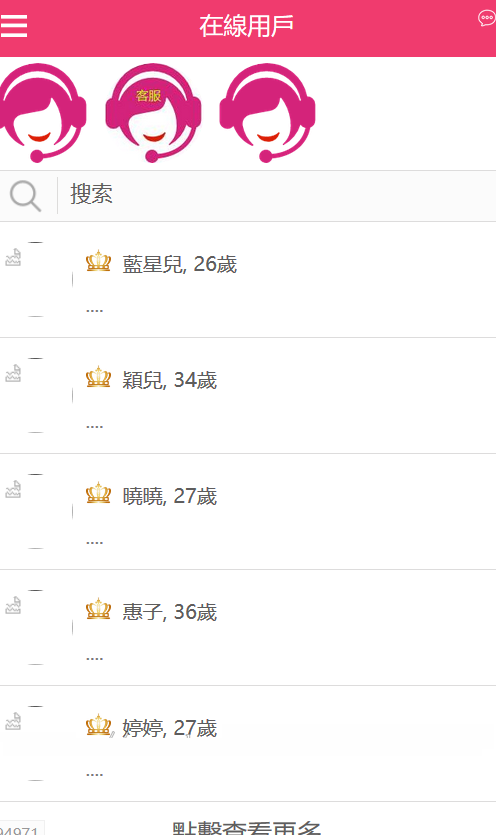Tap the 客服 labeled headset avatar

tap(153, 113)
